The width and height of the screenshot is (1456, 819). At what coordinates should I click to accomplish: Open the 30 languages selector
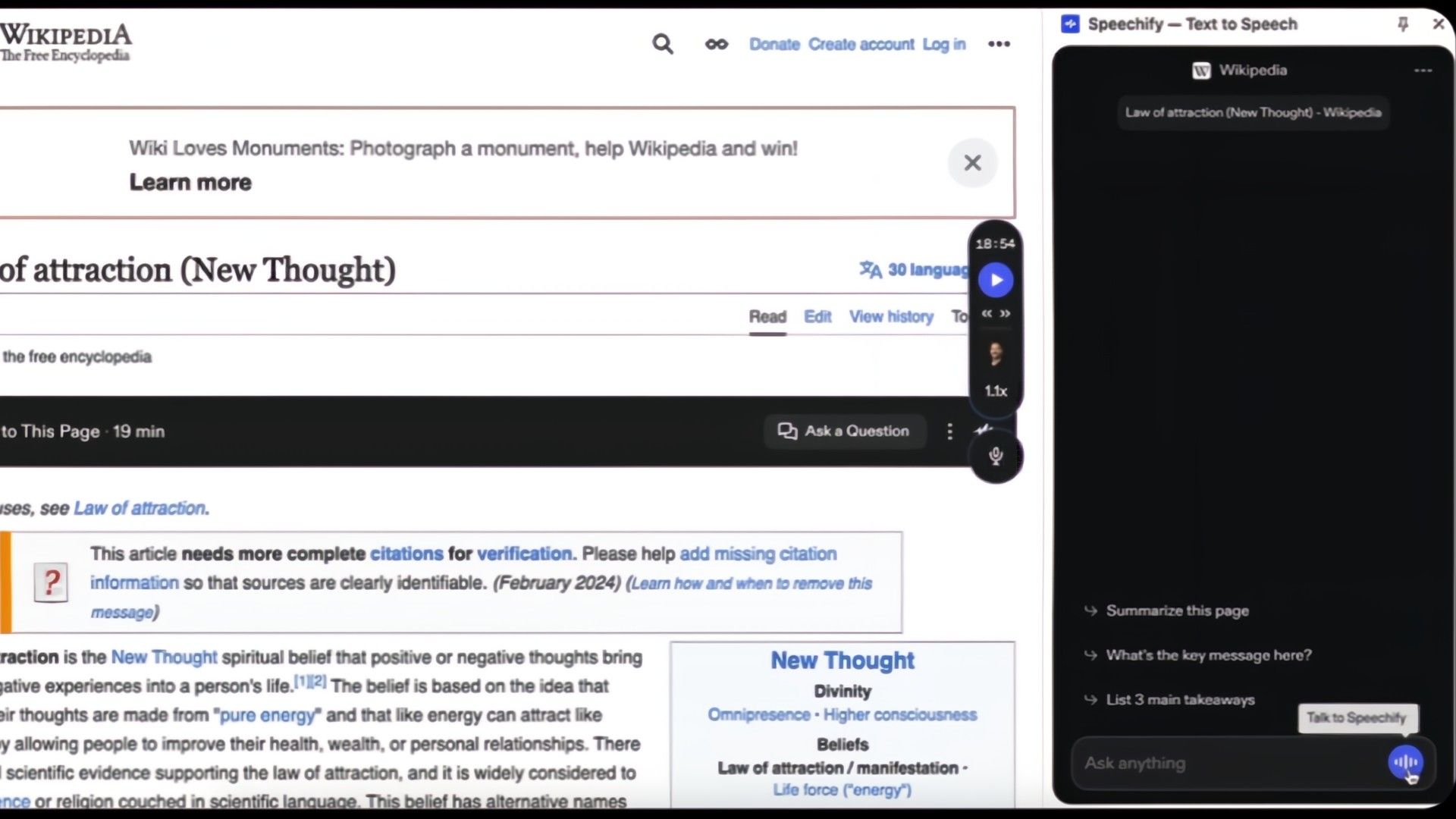914,269
